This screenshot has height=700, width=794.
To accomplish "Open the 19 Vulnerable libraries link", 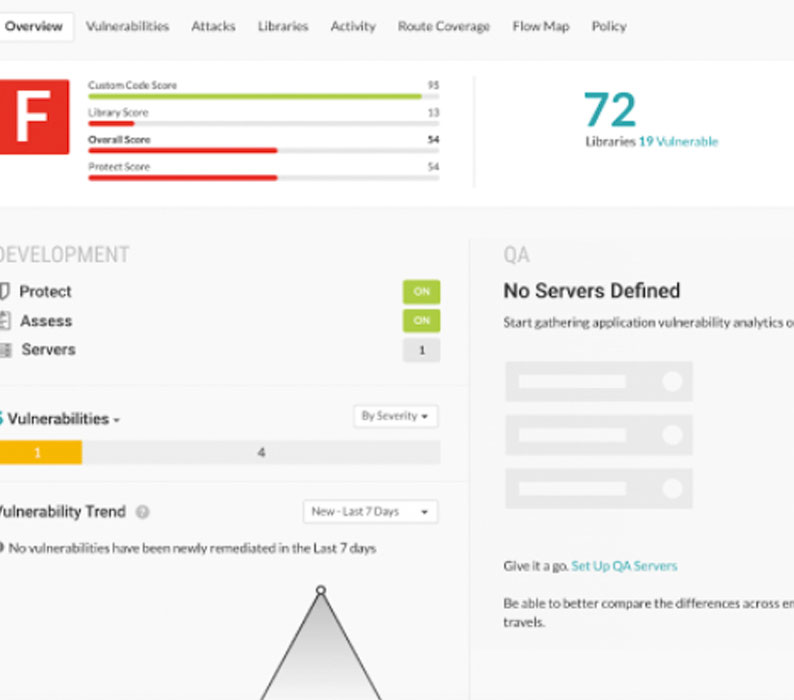I will click(x=678, y=142).
